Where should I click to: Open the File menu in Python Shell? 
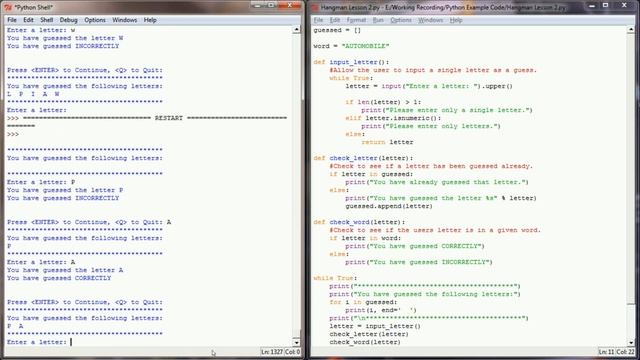(12, 20)
